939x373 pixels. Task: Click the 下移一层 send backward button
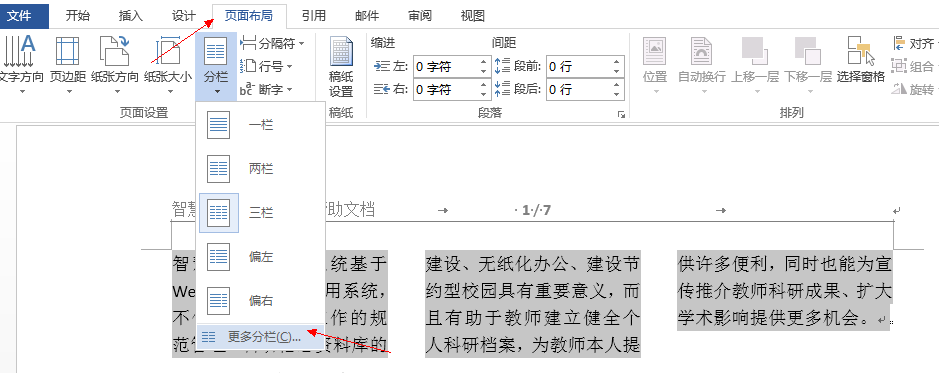point(808,66)
